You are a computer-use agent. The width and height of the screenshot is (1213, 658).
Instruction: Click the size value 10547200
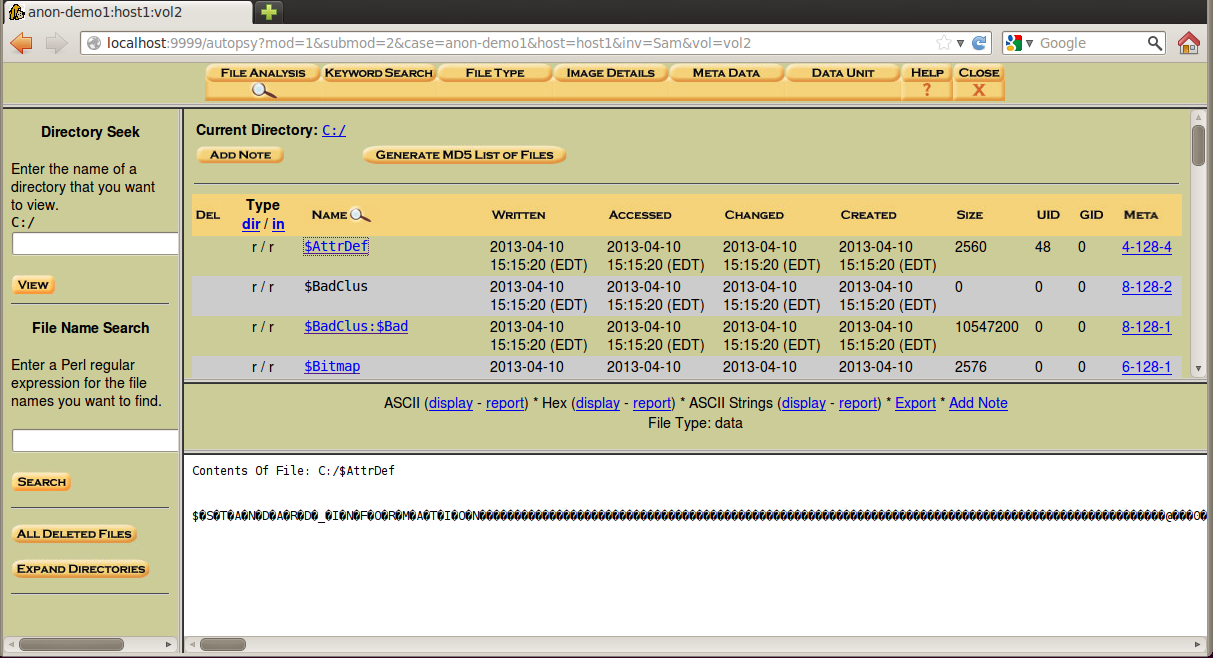987,327
